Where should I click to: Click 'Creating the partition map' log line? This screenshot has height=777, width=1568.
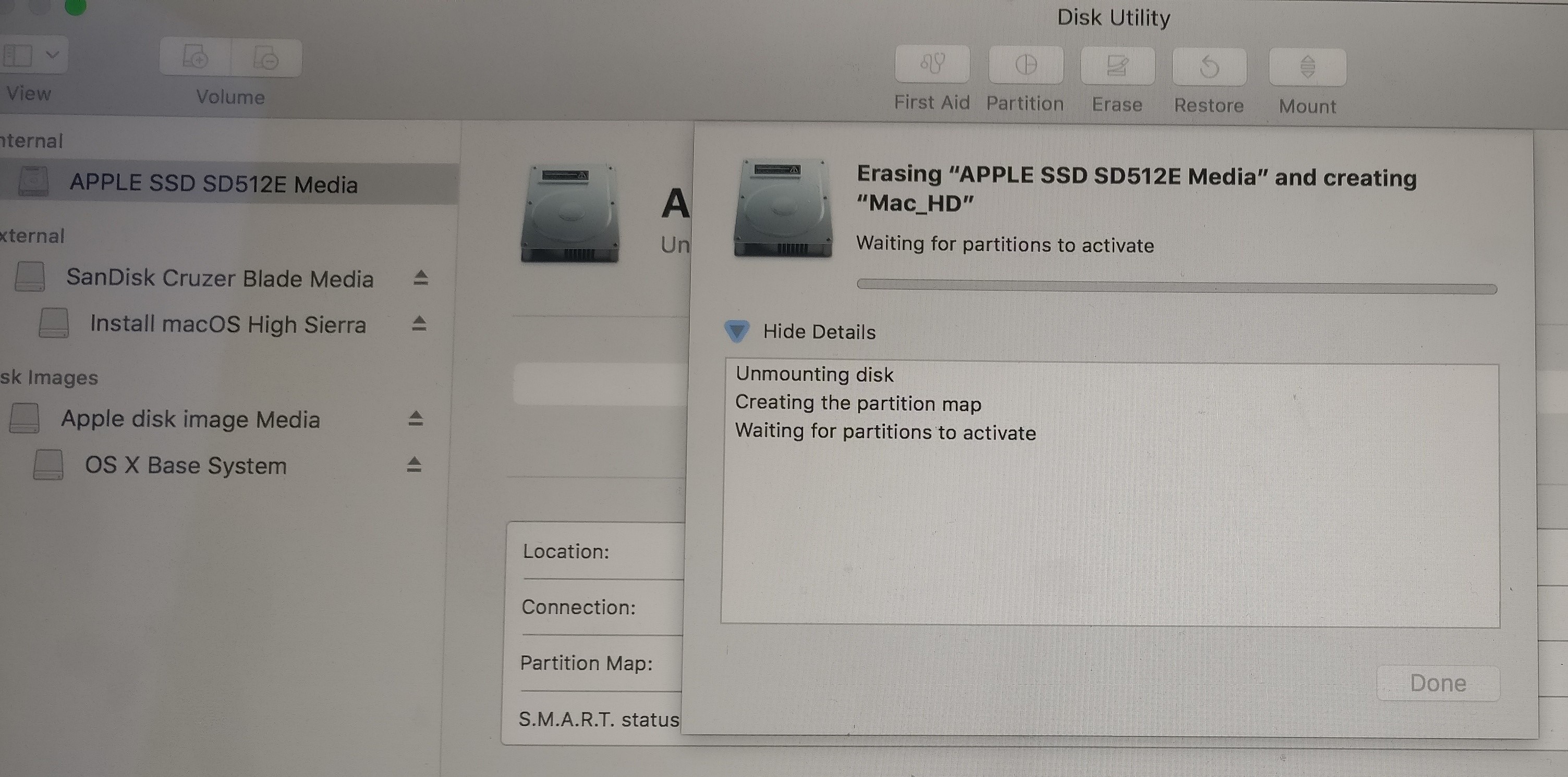click(858, 403)
